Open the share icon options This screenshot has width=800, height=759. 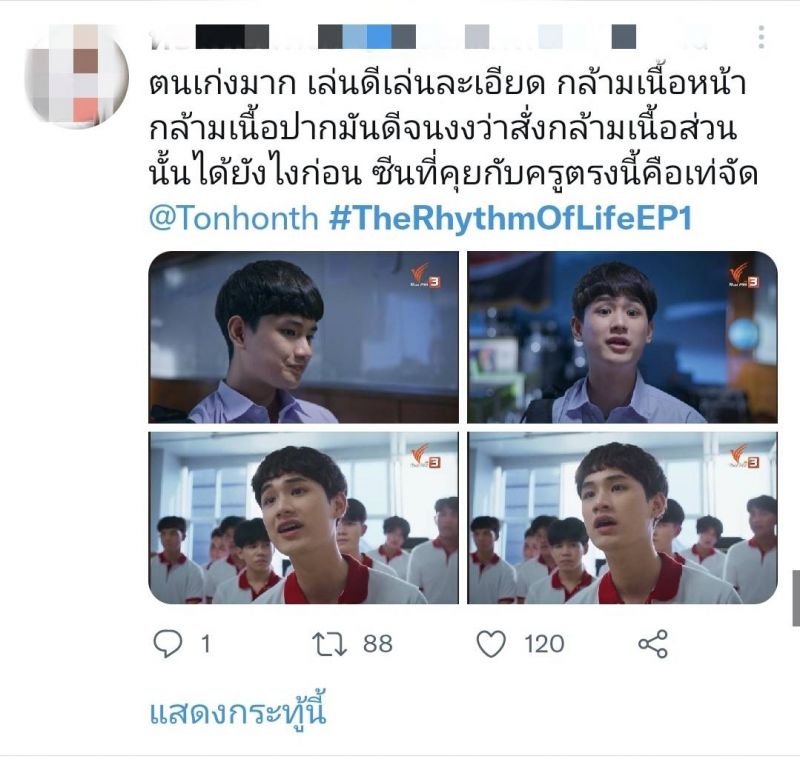coord(653,644)
